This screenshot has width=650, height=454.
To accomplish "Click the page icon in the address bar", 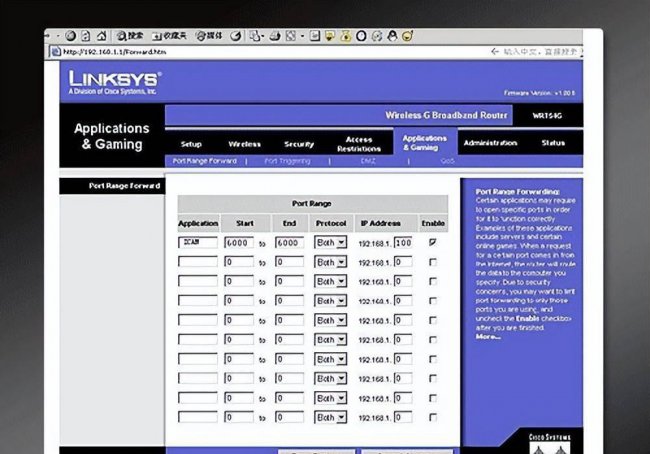I will pyautogui.click(x=56, y=51).
